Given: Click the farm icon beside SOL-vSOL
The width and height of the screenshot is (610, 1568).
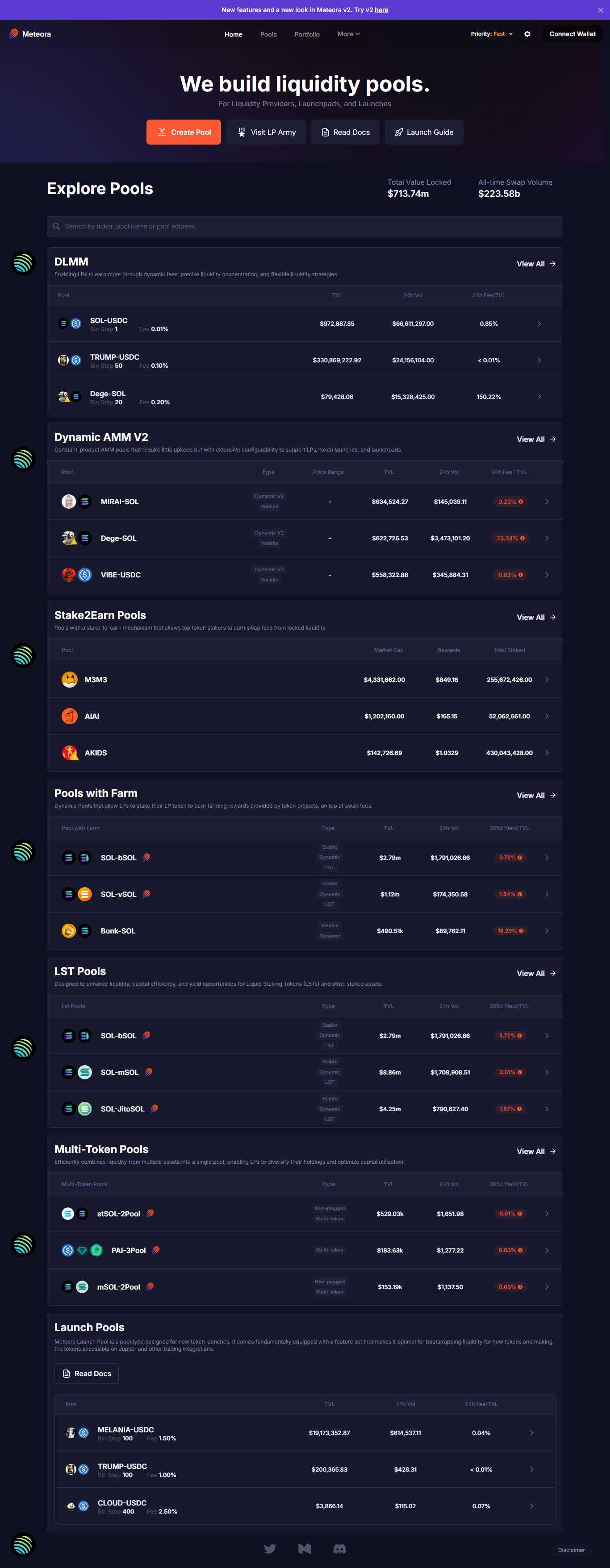Looking at the screenshot, I should tap(146, 894).
